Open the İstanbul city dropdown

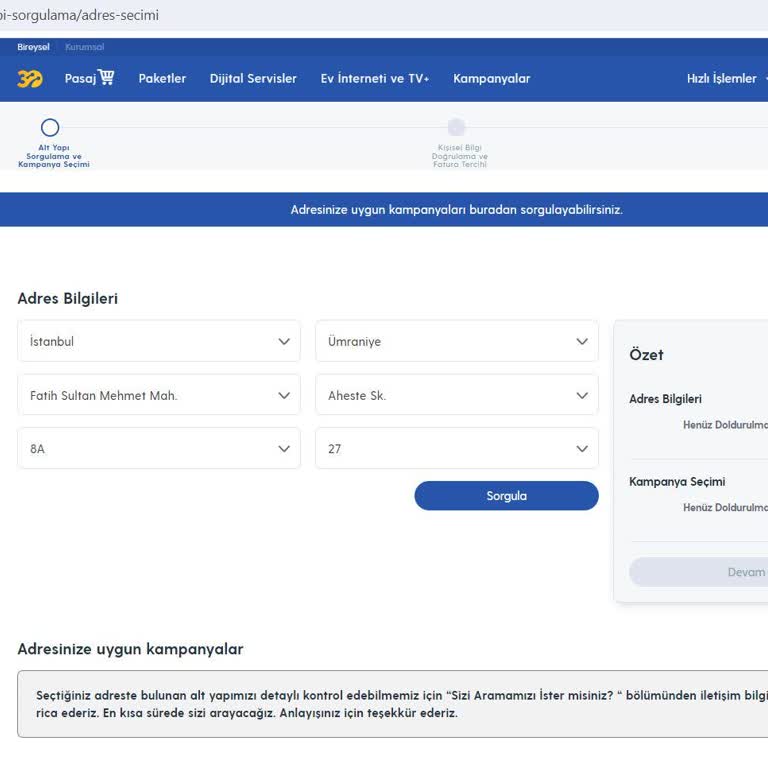pos(159,341)
